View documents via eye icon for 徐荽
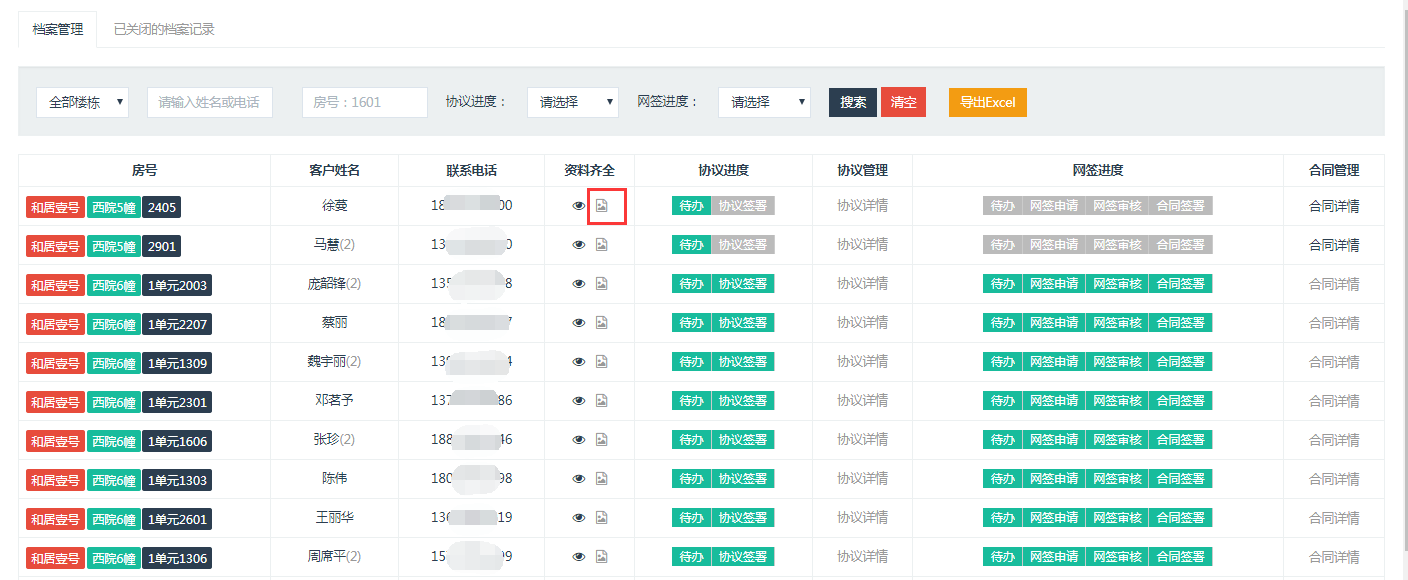The width and height of the screenshot is (1408, 580). (578, 206)
